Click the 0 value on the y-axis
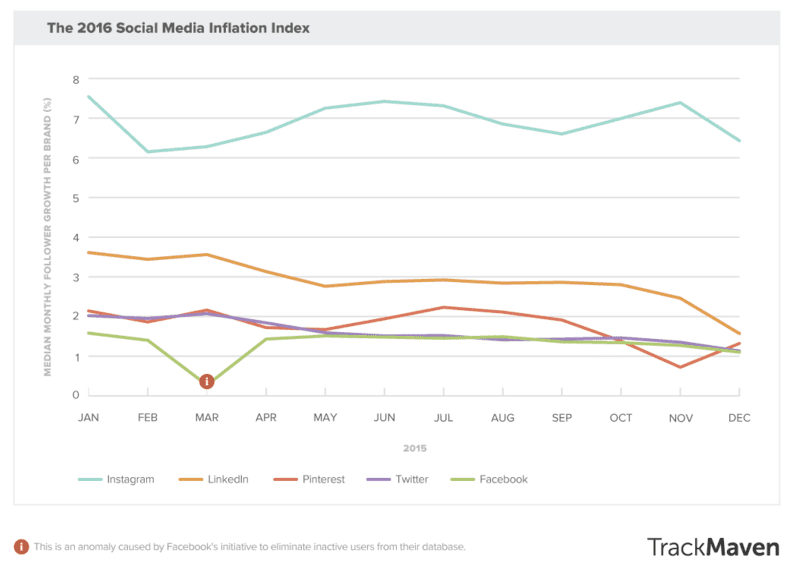 [75, 395]
